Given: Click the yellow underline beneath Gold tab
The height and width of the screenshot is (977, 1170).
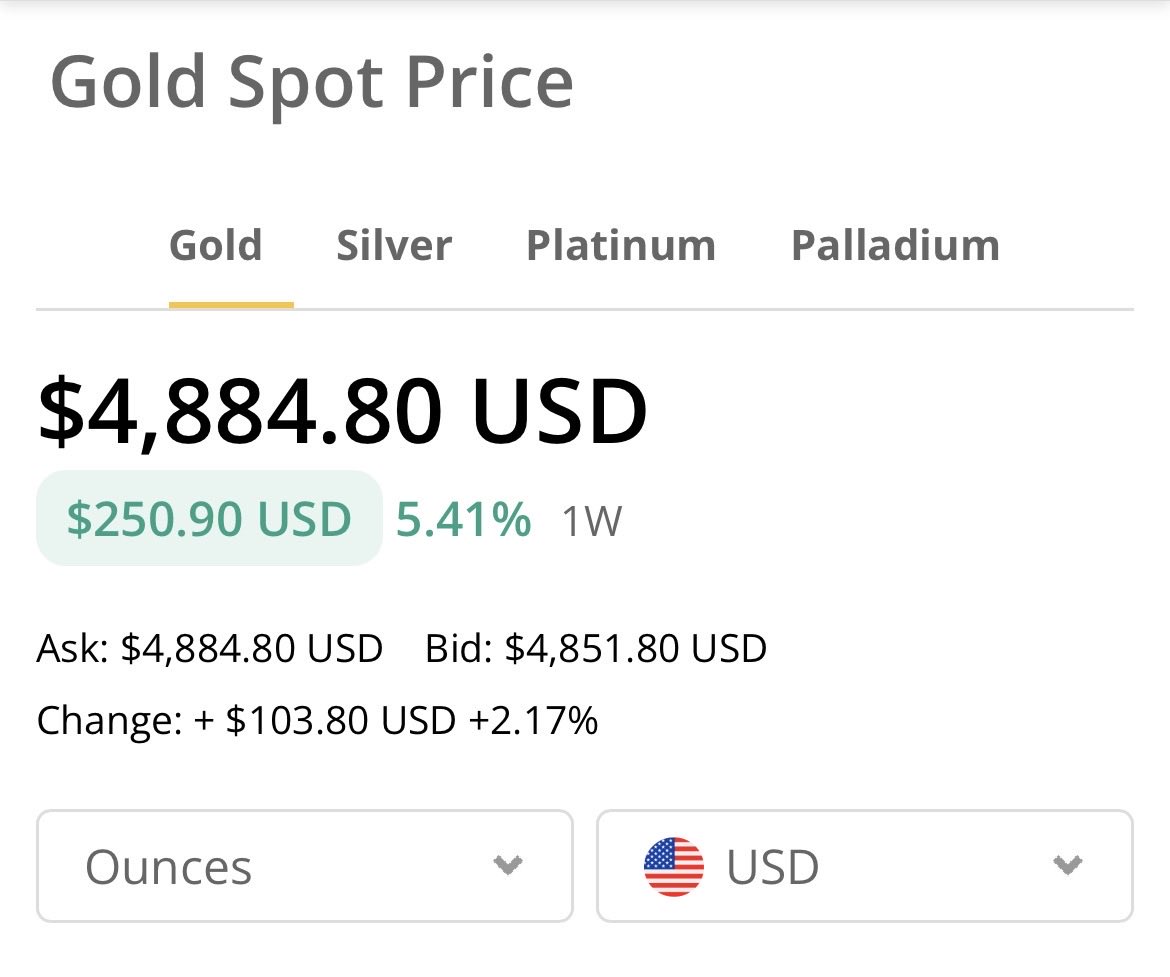Looking at the screenshot, I should pos(231,304).
